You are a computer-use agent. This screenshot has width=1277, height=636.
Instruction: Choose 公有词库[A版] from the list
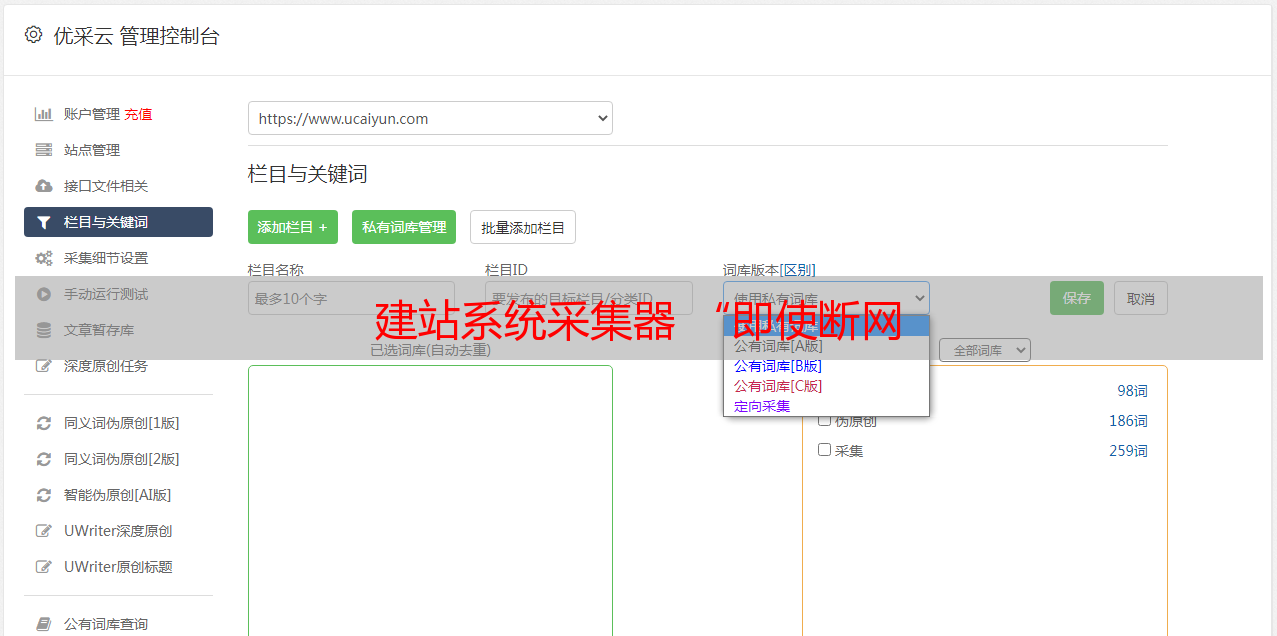click(x=826, y=346)
